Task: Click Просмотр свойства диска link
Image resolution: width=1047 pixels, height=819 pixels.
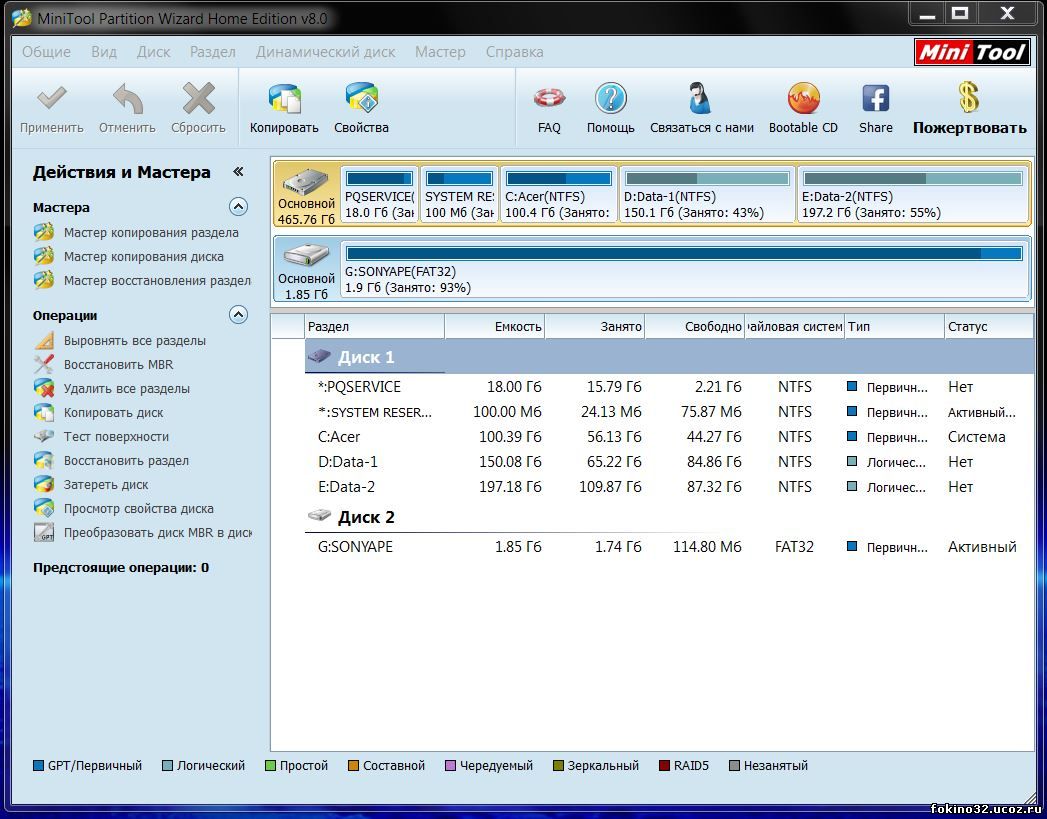Action: 139,509
